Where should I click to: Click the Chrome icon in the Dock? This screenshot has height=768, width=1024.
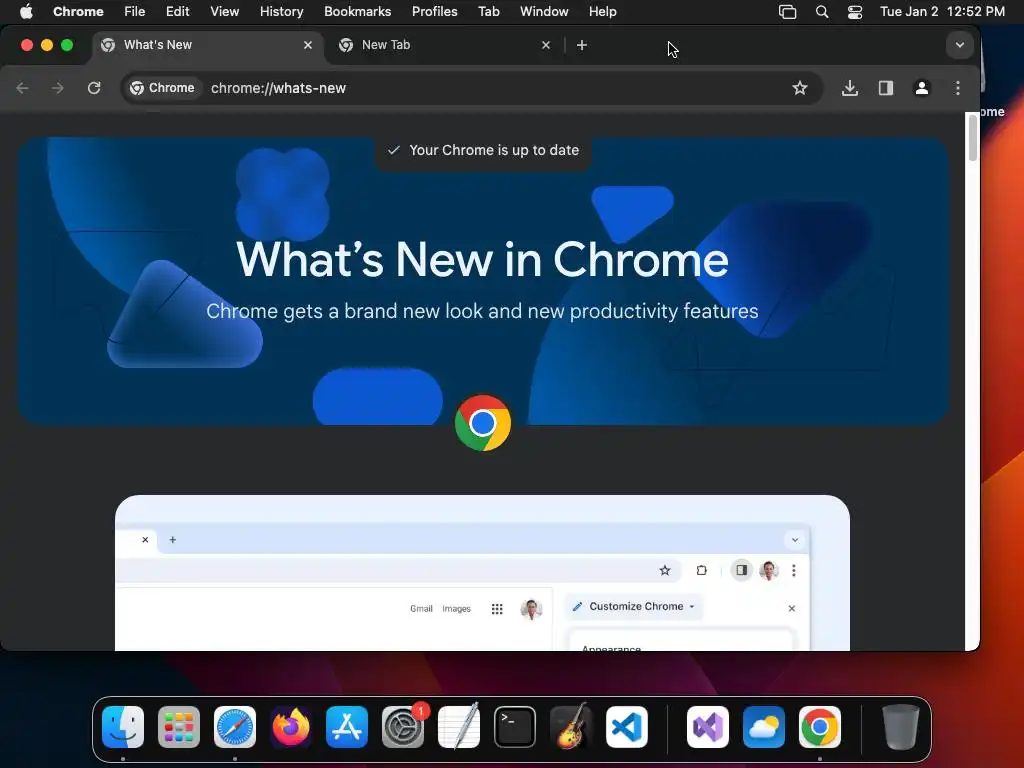point(820,727)
